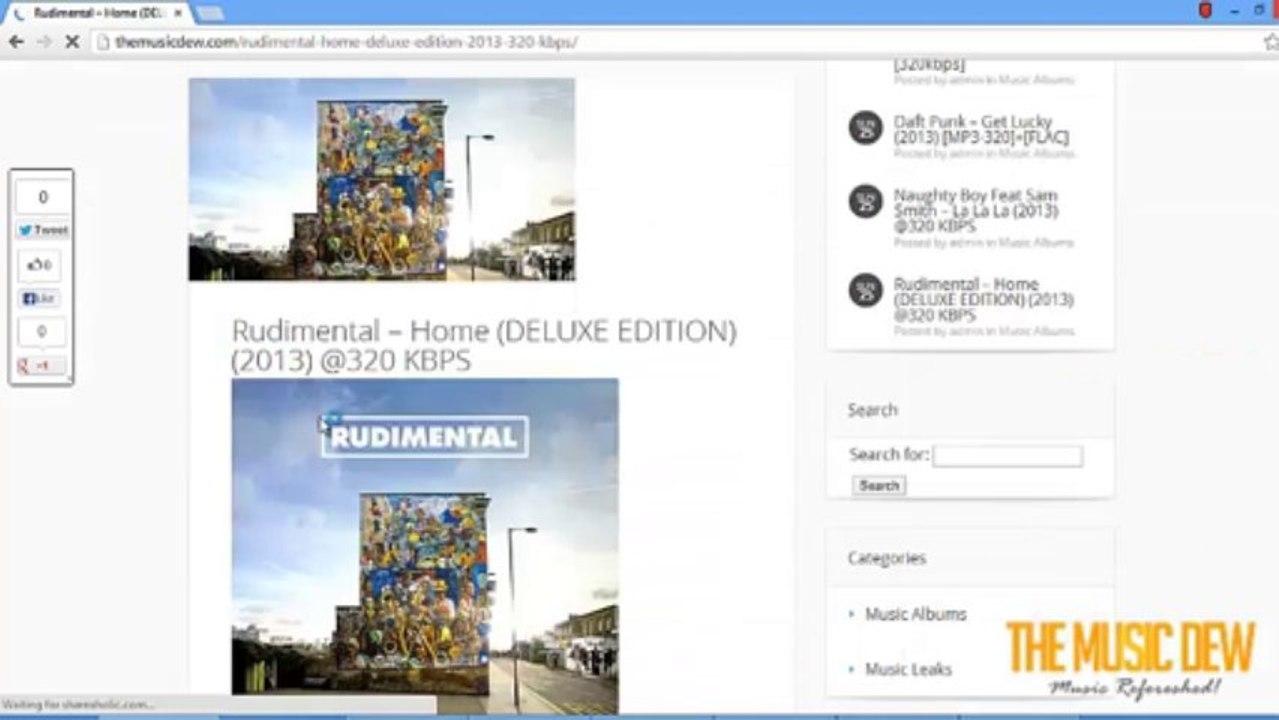Click the address bar URL
The height and width of the screenshot is (720, 1279).
click(346, 42)
